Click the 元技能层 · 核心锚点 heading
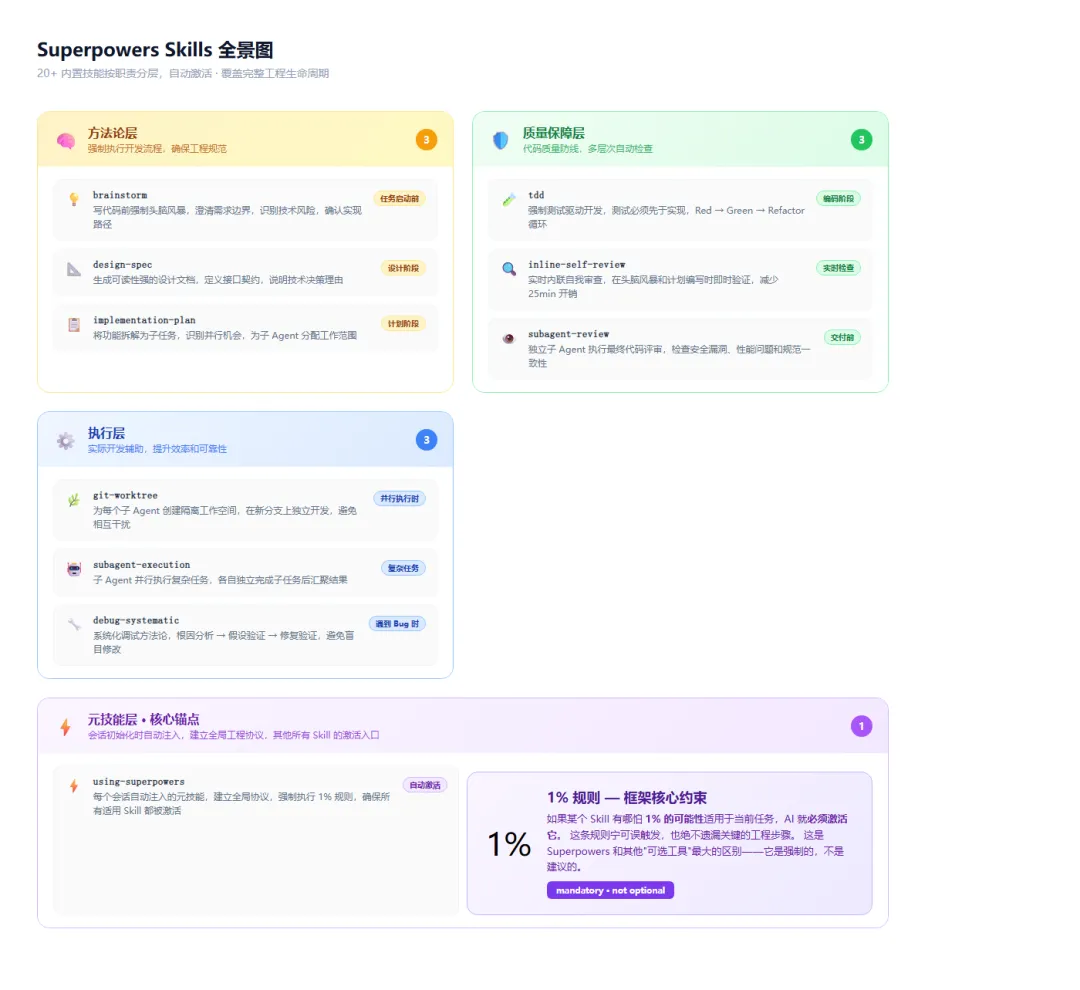Image resolution: width=1080 pixels, height=990 pixels. [x=143, y=720]
